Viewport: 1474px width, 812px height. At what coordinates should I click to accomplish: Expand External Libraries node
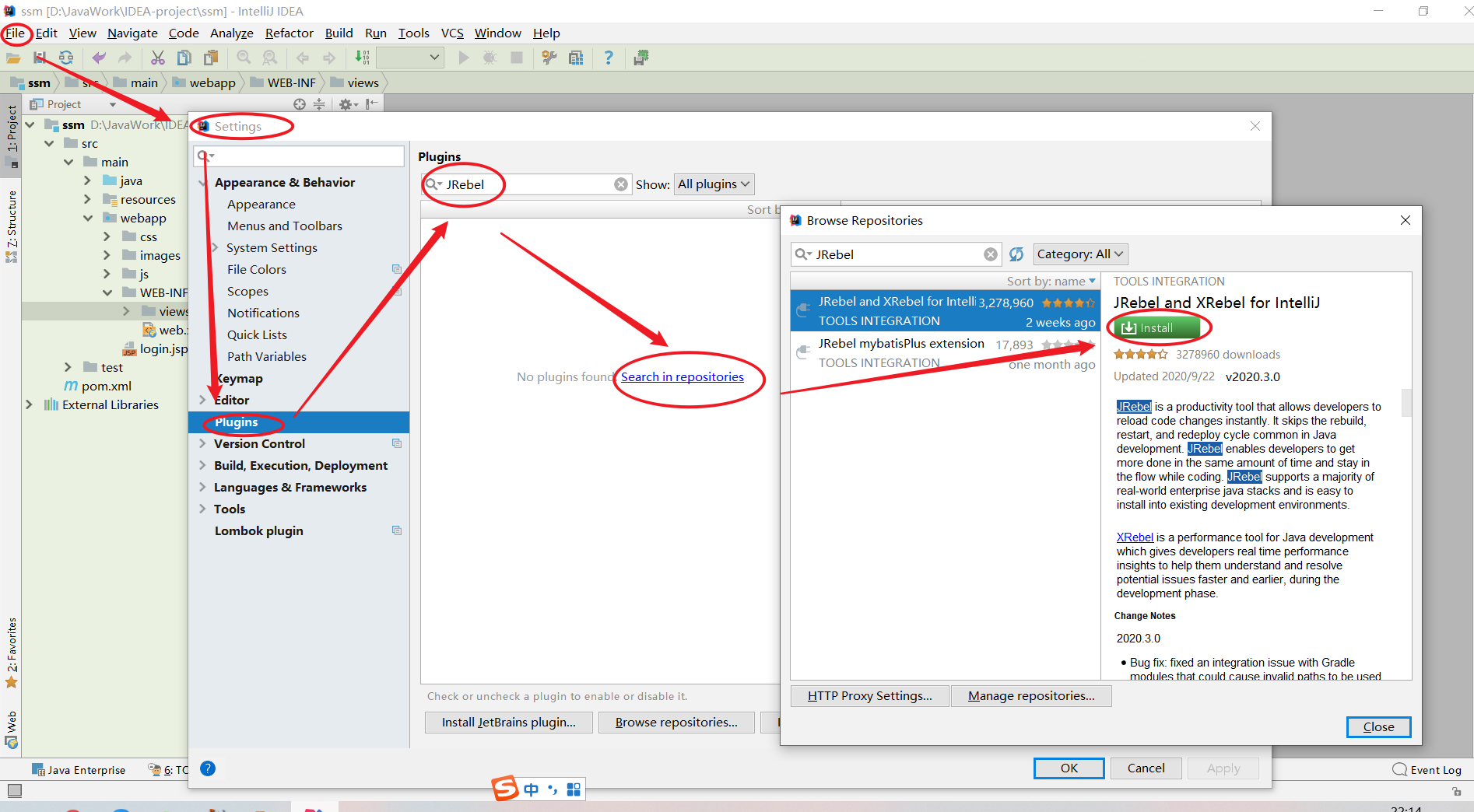click(30, 404)
